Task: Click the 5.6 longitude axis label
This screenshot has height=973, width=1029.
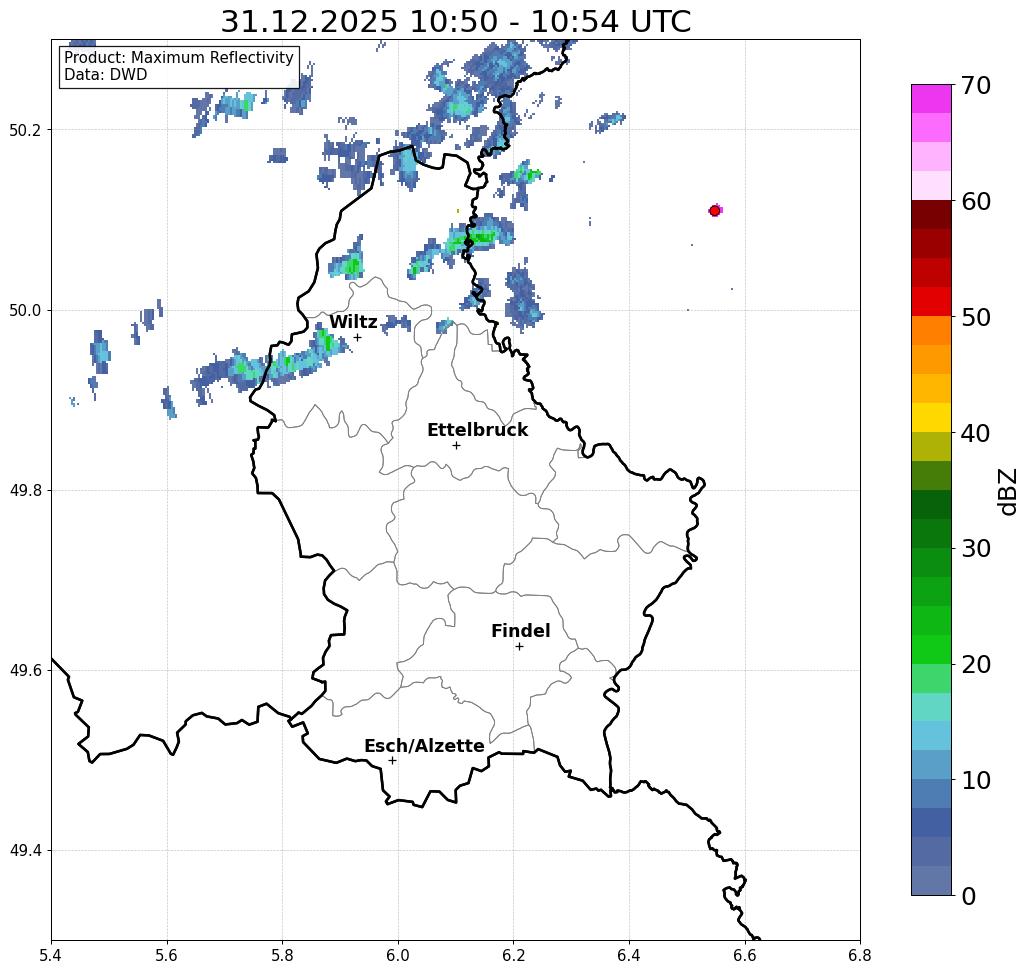Action: tap(167, 955)
